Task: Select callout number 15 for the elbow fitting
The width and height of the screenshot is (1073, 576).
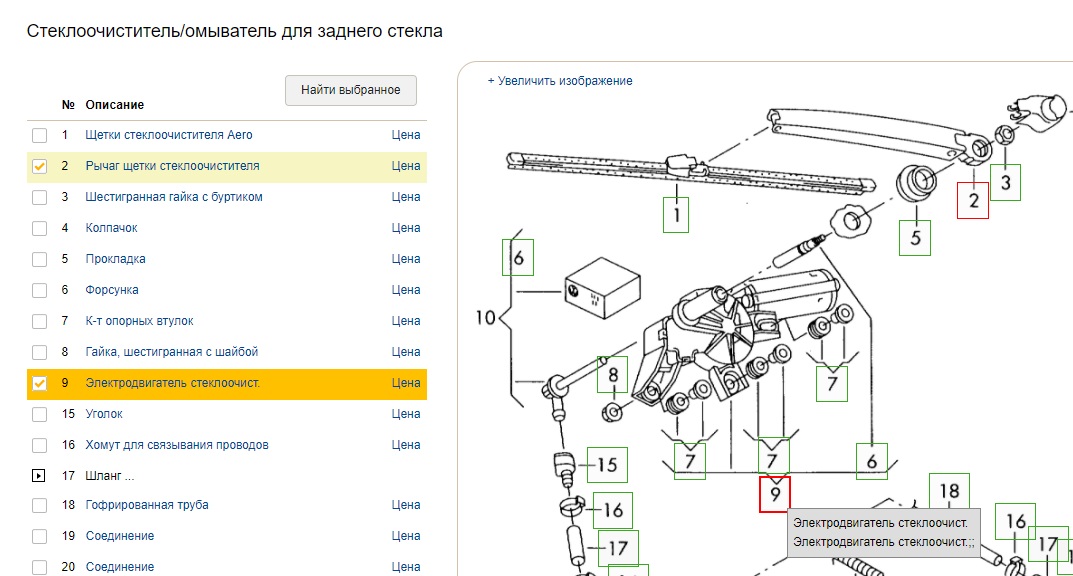Action: (607, 465)
